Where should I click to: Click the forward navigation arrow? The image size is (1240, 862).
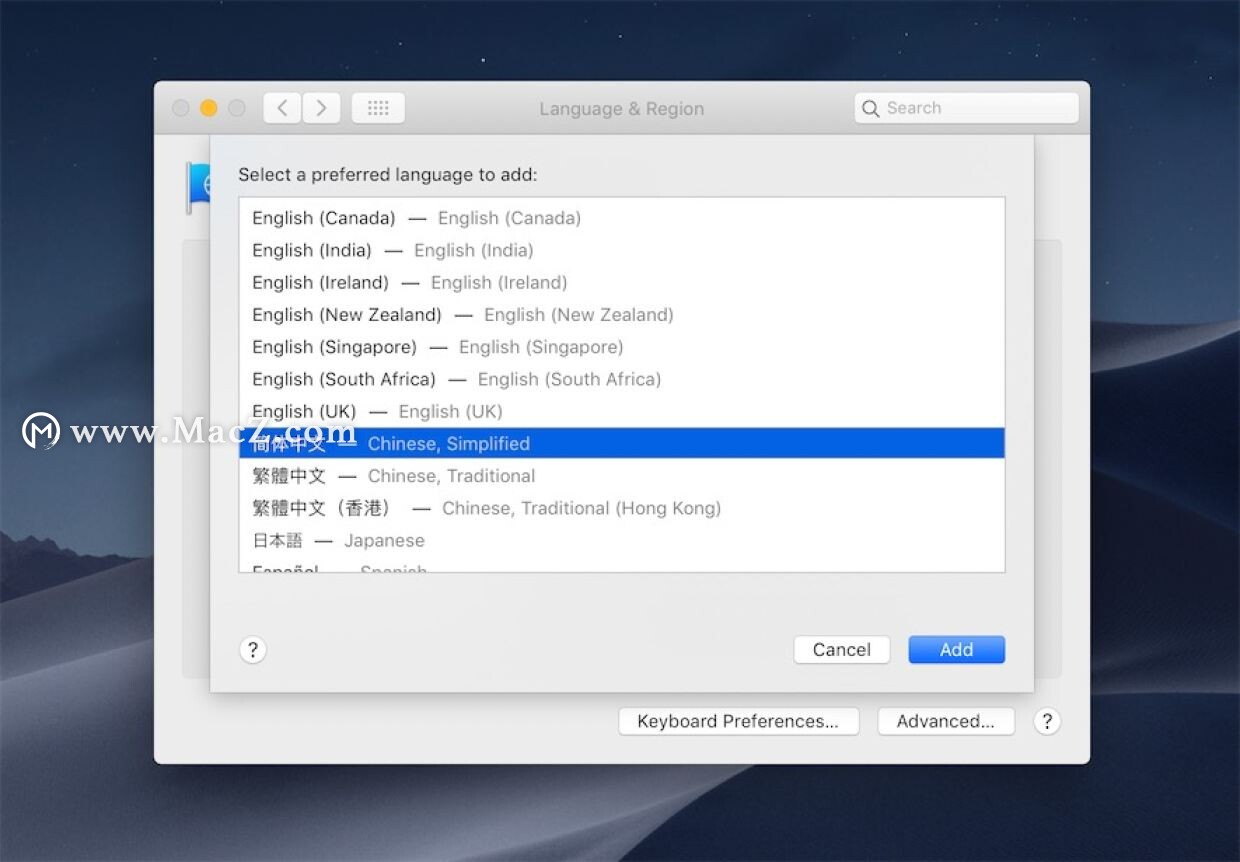coord(321,107)
